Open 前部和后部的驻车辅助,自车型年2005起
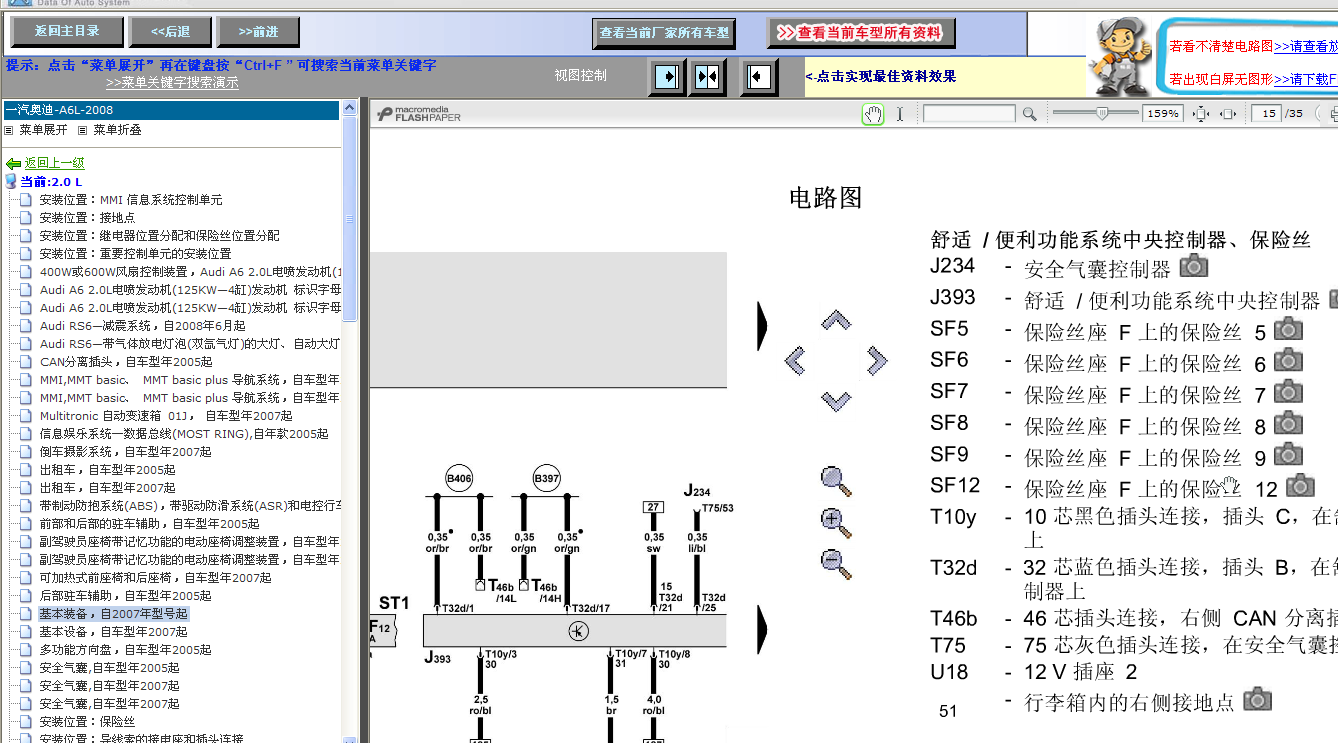The image size is (1338, 743). coord(149,524)
